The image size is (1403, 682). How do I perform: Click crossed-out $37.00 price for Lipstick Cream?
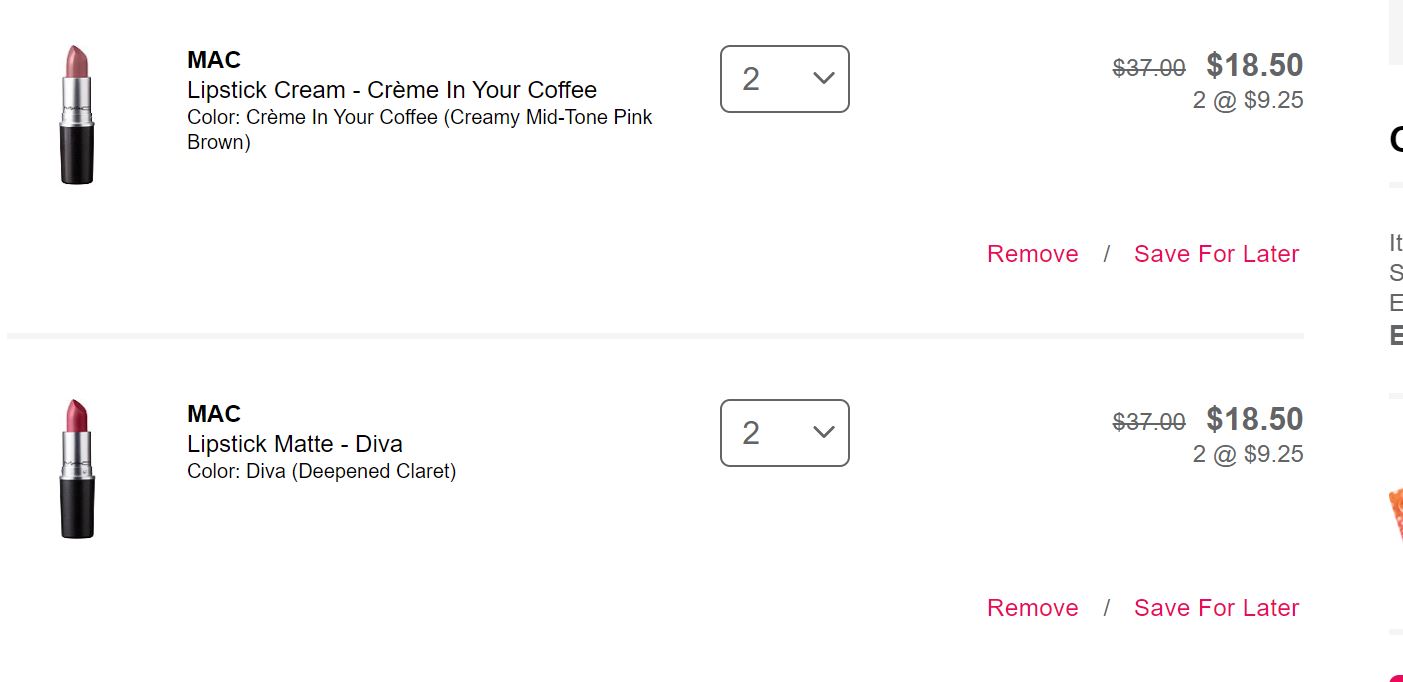pos(1149,68)
